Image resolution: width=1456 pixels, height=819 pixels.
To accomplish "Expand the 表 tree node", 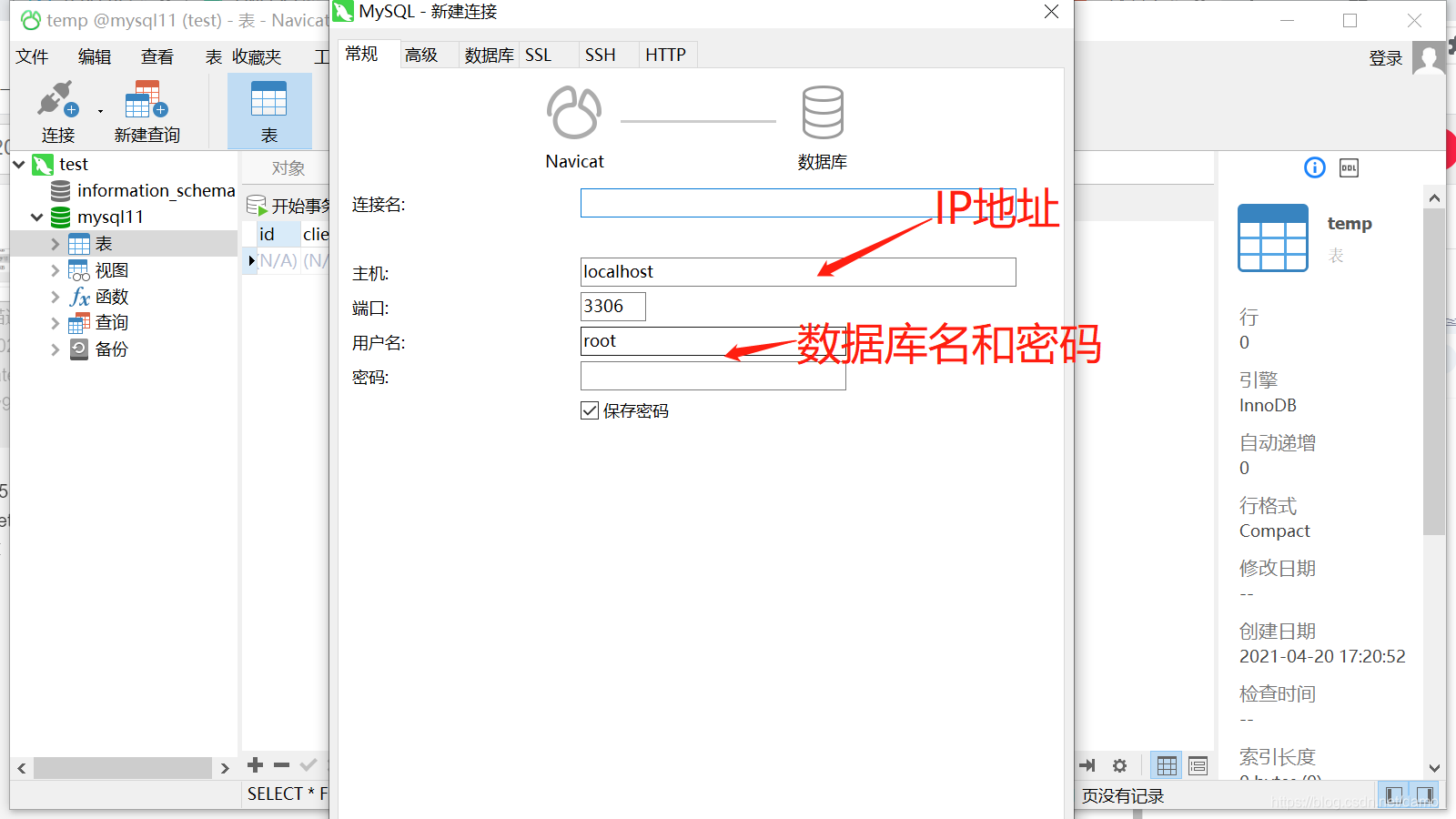I will tap(55, 244).
